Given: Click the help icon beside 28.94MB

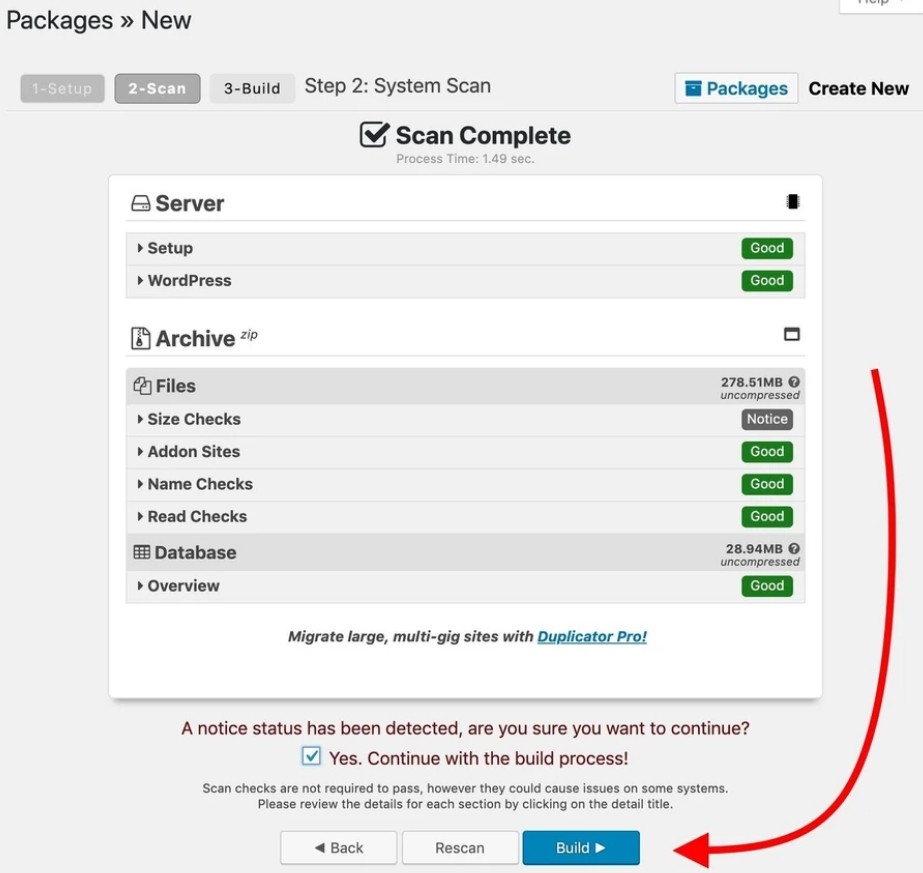Looking at the screenshot, I should coord(793,549).
